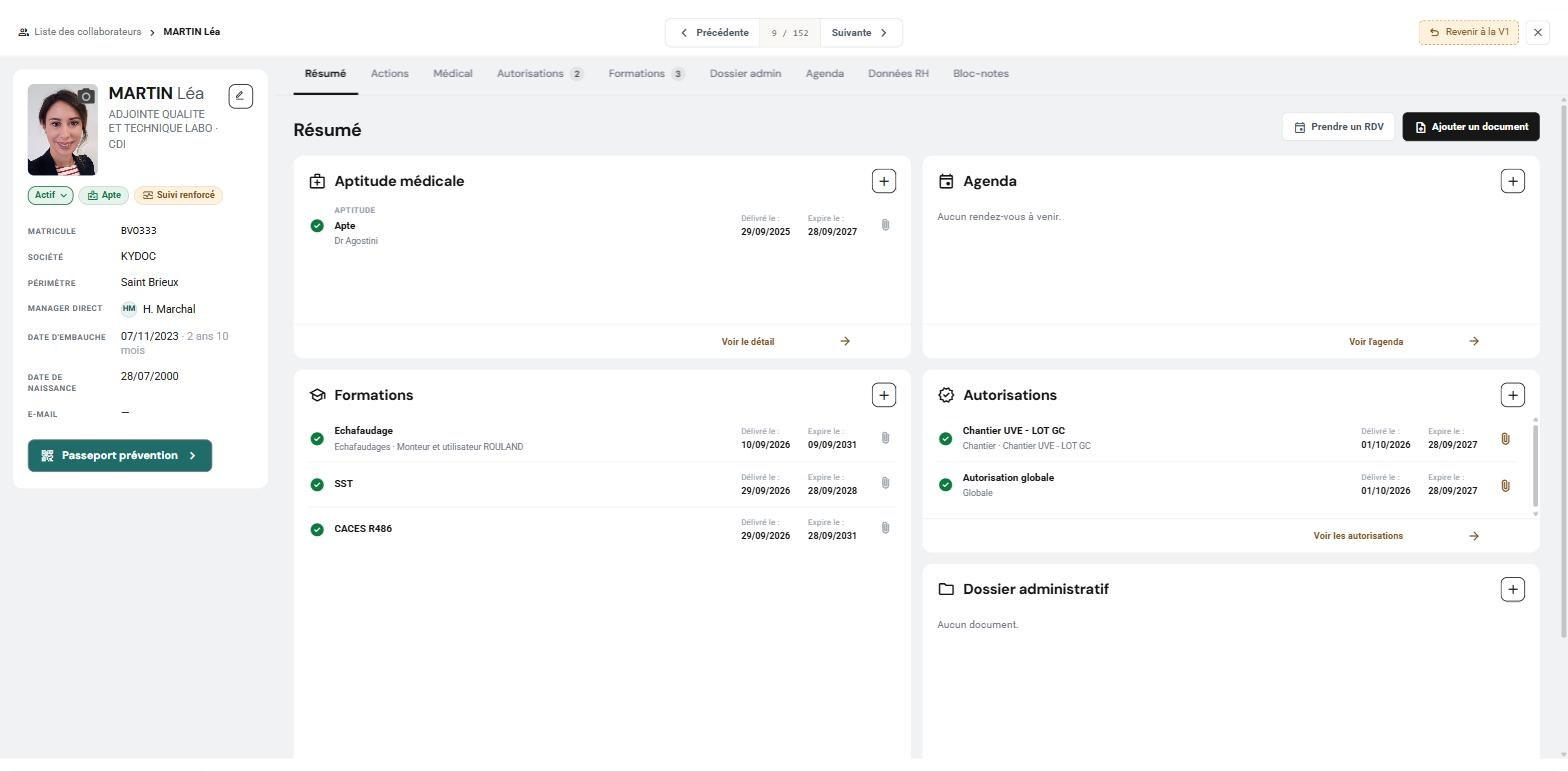
Task: Close the collaborator record with X
Action: pyautogui.click(x=1538, y=32)
